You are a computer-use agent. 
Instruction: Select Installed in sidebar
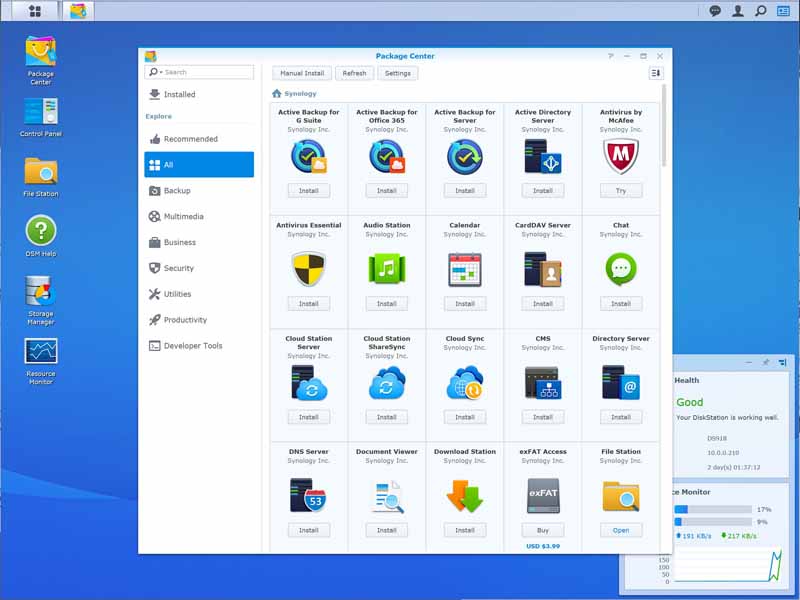(199, 94)
